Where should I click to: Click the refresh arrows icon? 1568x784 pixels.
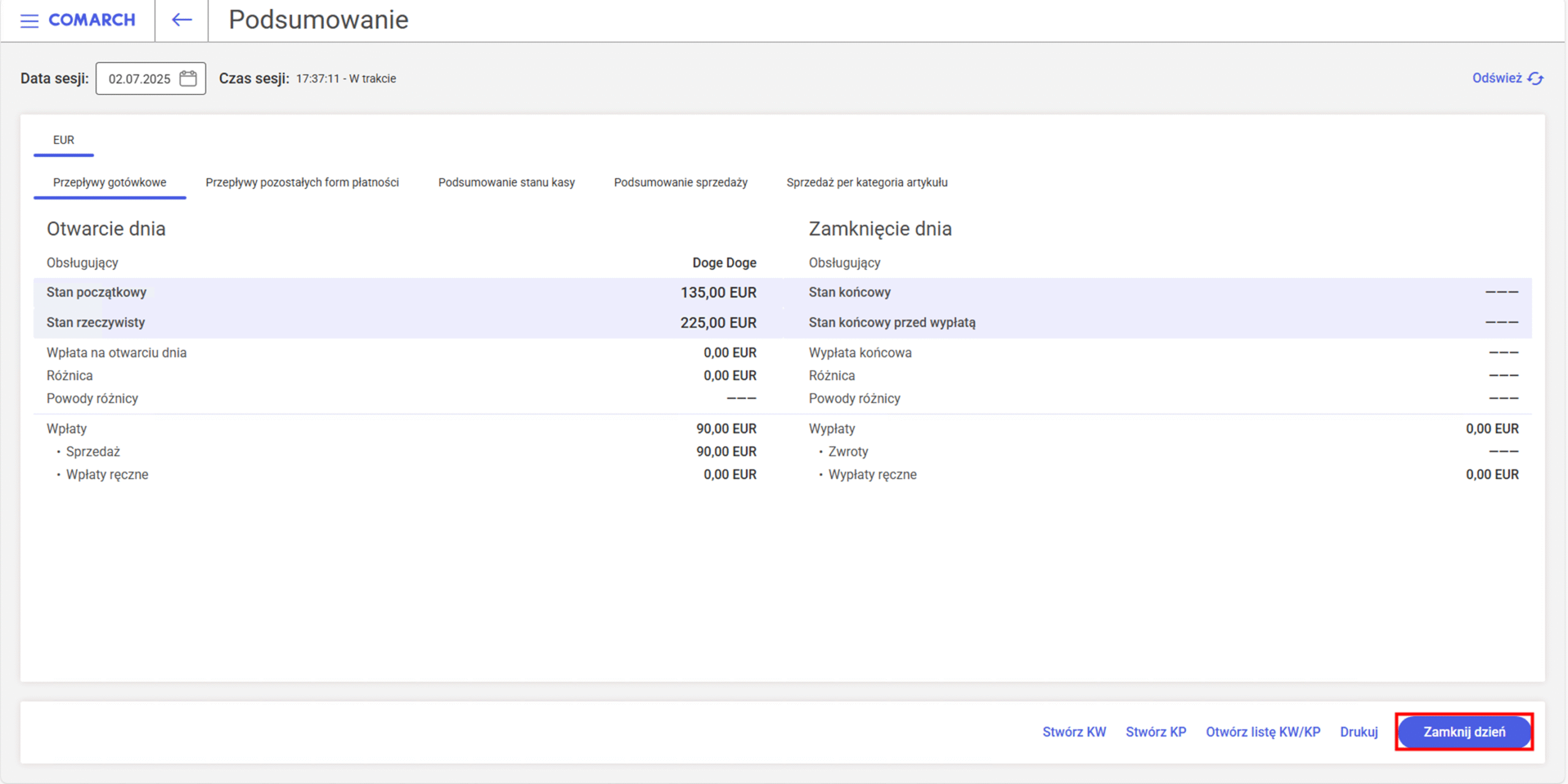point(1536,78)
